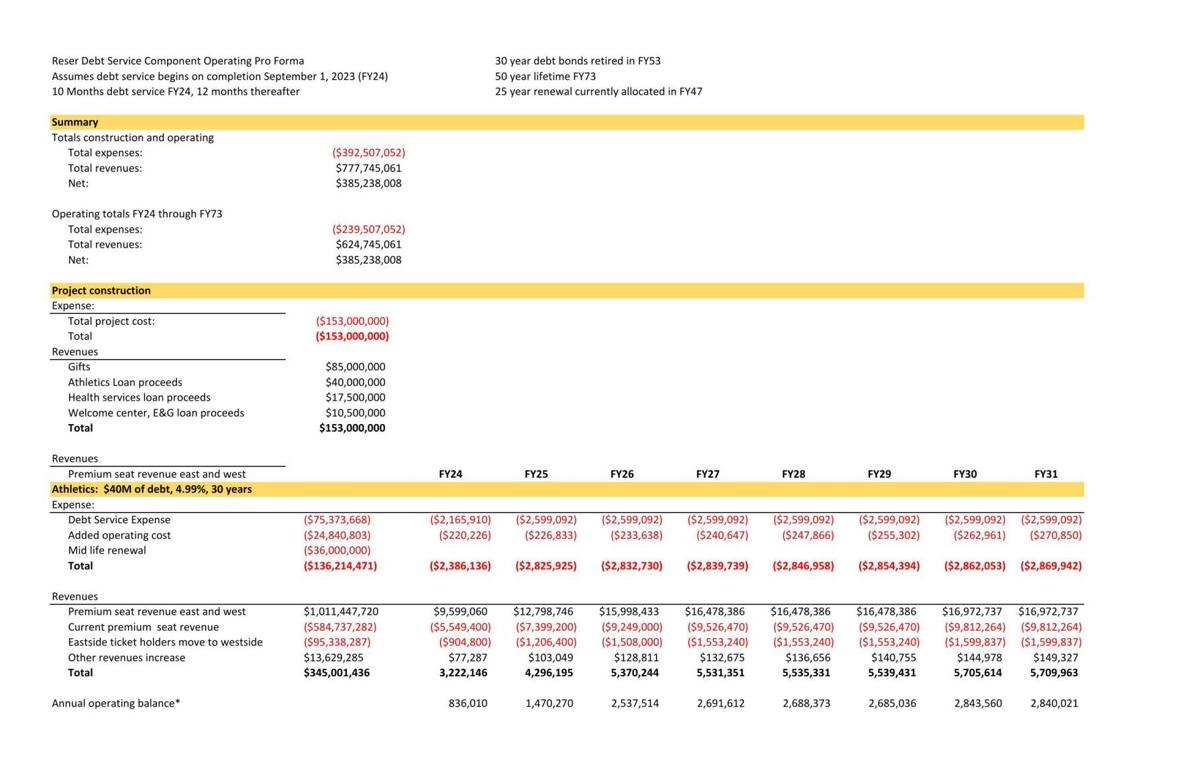Screen dimensions: 1200x777
Task: Click the Debt Service Expense label
Action: click(122, 519)
